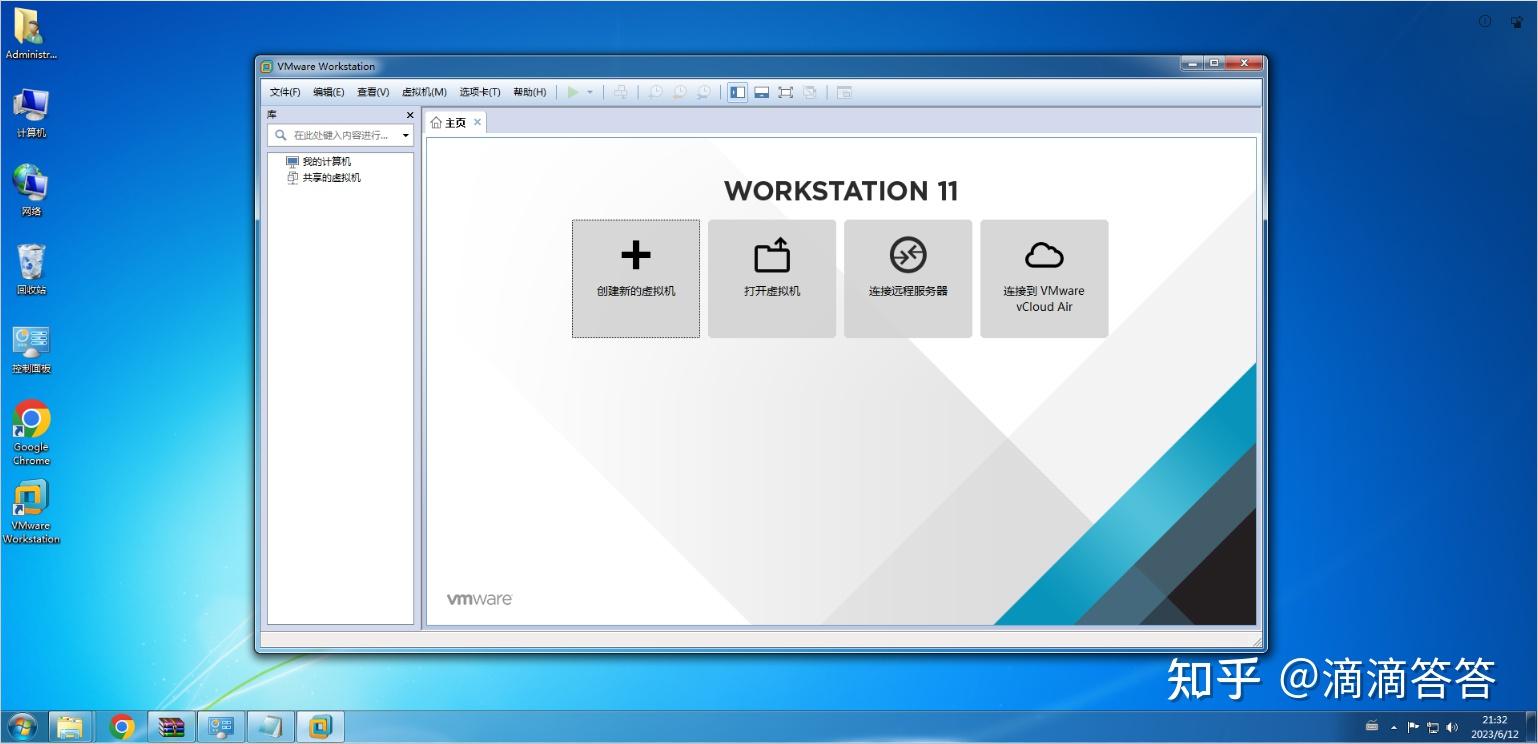Select the enter full screen toolbar icon
This screenshot has width=1538, height=744.
coord(786,91)
